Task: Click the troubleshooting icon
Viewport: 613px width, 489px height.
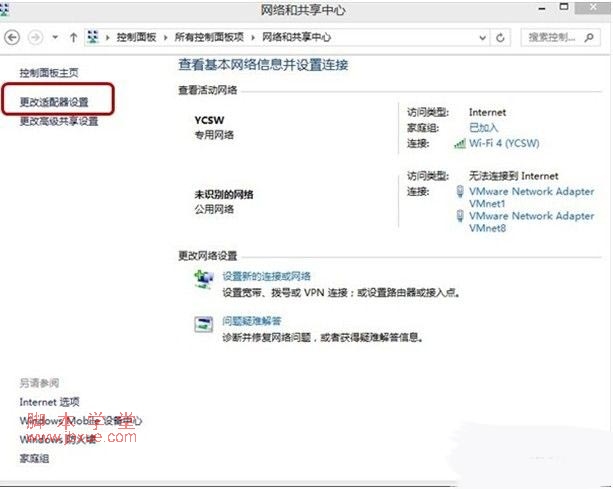Action: pyautogui.click(x=204, y=324)
